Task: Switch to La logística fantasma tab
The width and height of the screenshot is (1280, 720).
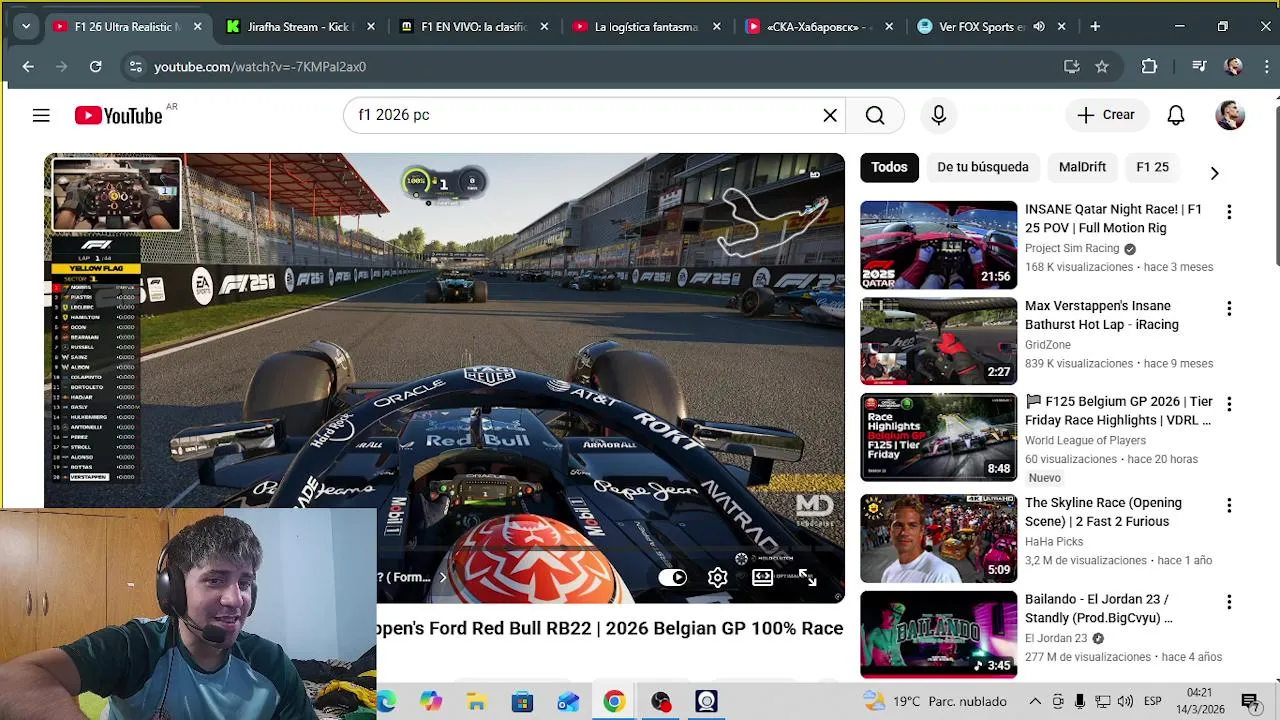Action: click(x=646, y=27)
